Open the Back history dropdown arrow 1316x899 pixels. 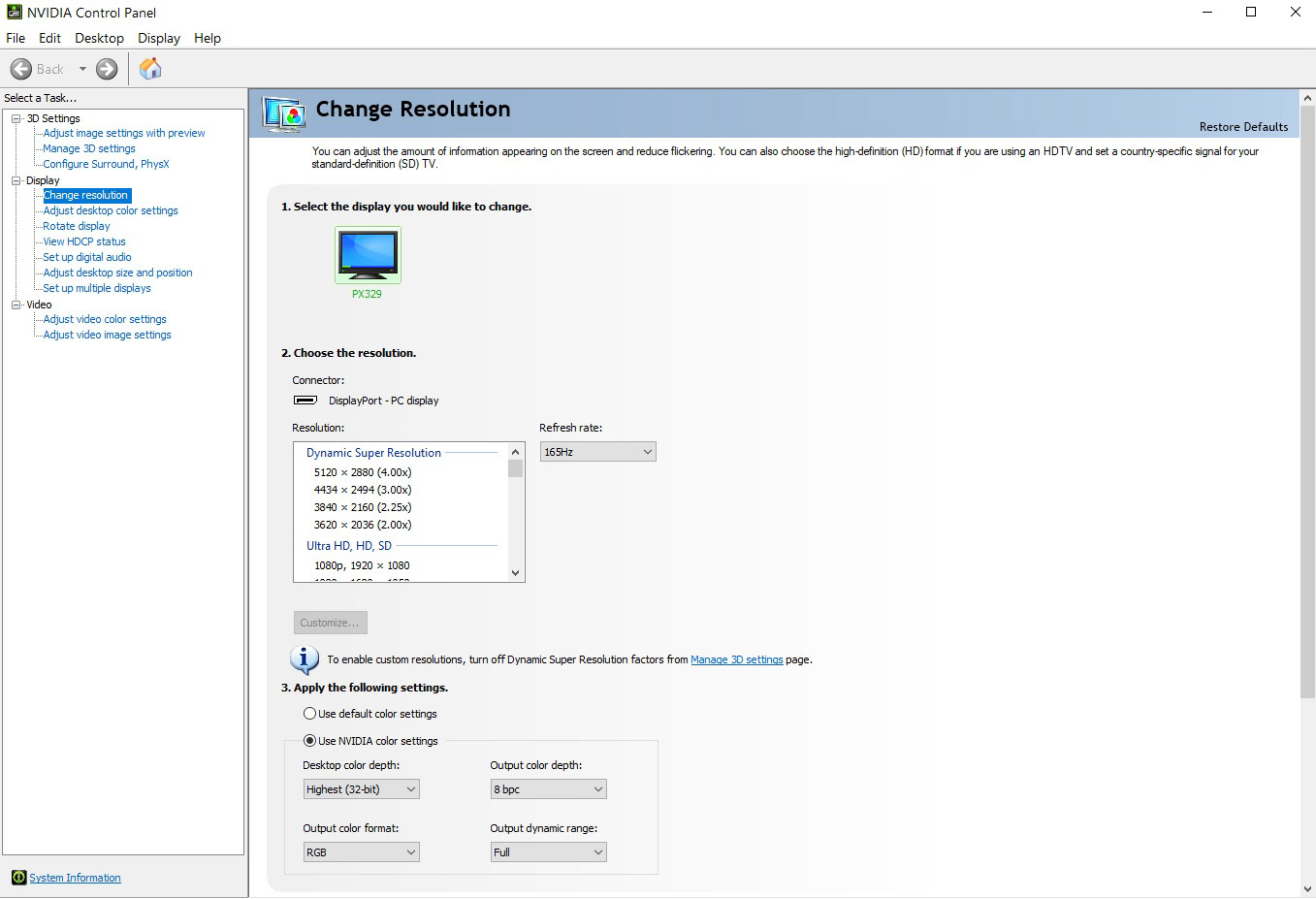pos(82,69)
